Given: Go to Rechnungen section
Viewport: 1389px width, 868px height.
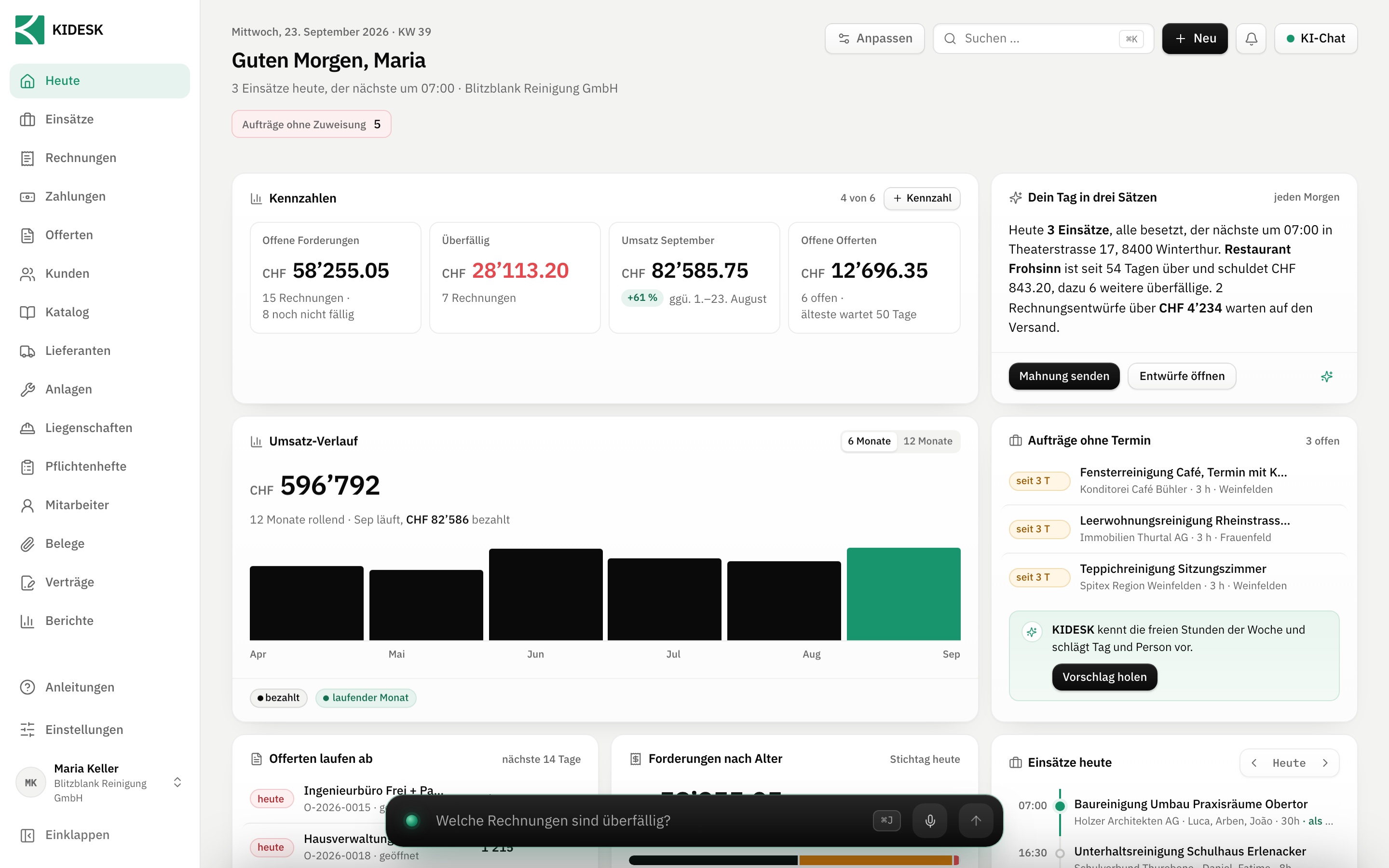Looking at the screenshot, I should coord(100,158).
